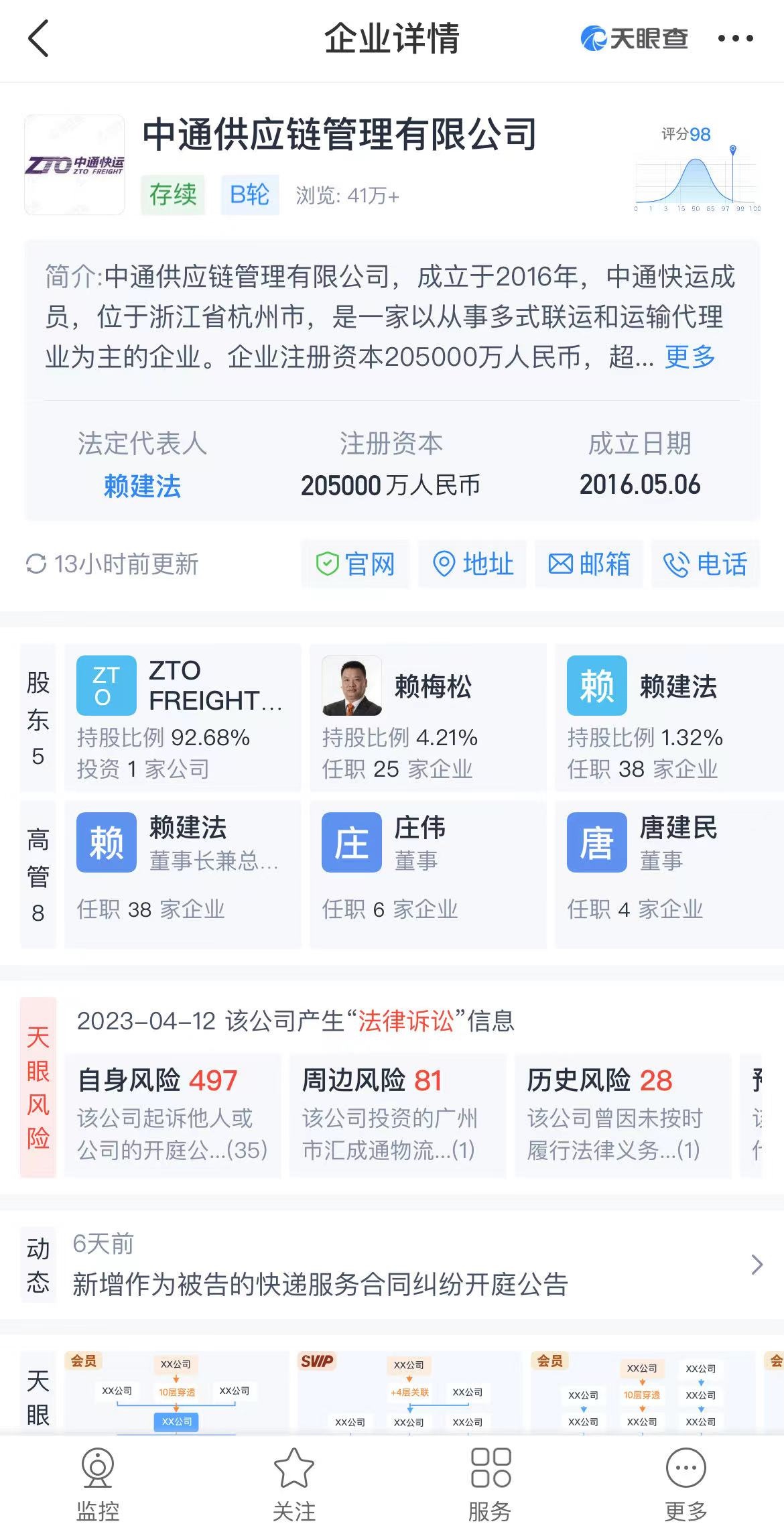Viewport: 784px width, 1534px height.
Task: Open the 官网 official website button
Action: click(355, 564)
